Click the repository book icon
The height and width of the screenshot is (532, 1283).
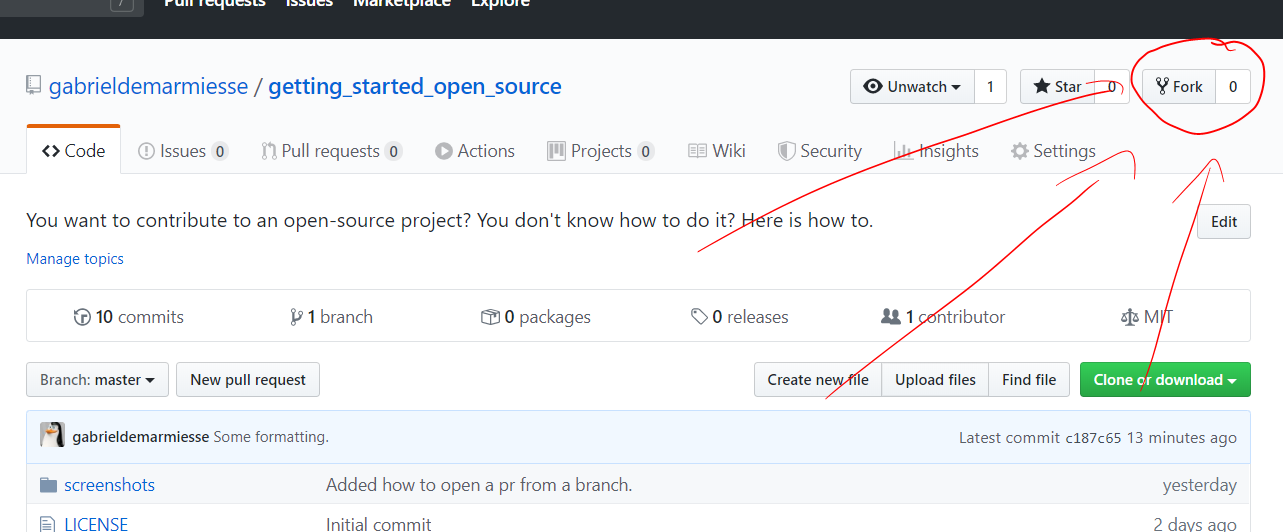pos(34,85)
